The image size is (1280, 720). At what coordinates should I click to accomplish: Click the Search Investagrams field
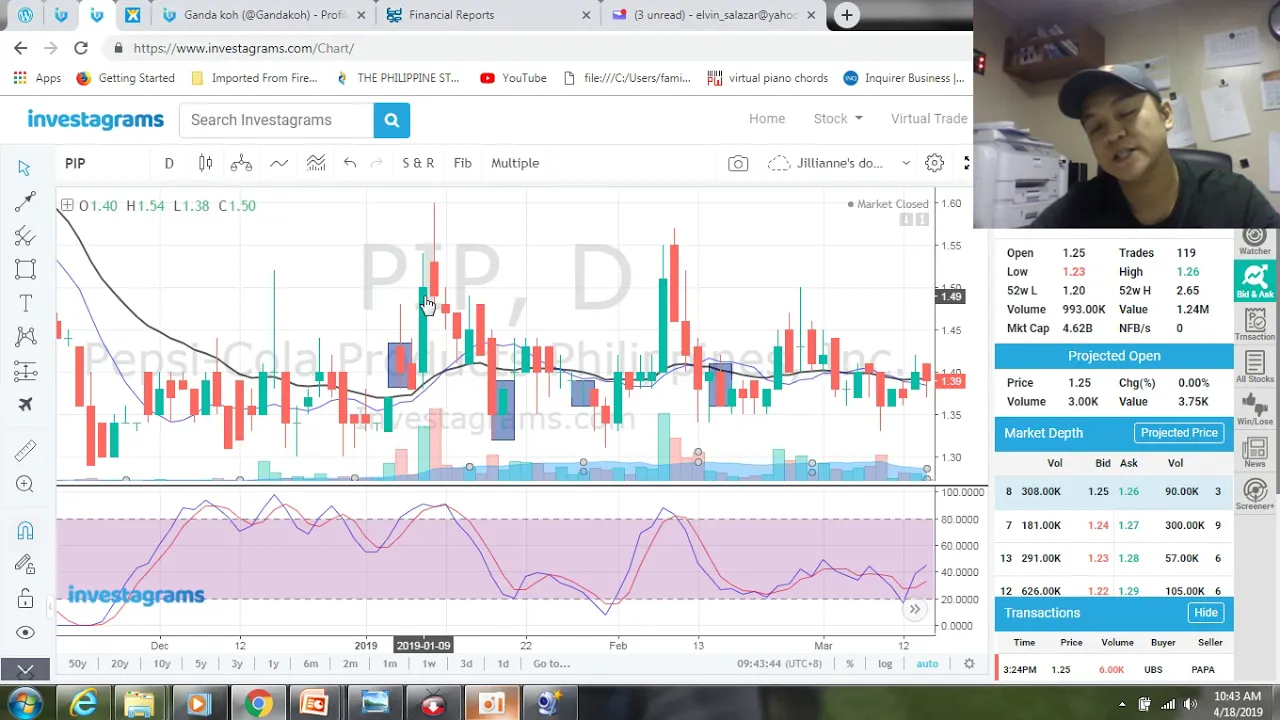(x=277, y=120)
